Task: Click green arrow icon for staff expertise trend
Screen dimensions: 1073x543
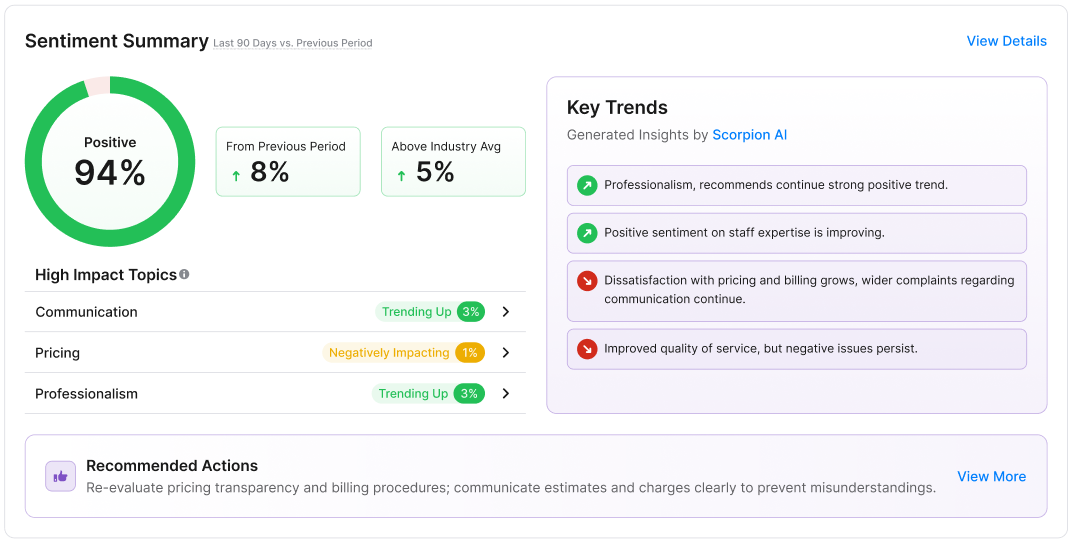Action: (x=587, y=233)
